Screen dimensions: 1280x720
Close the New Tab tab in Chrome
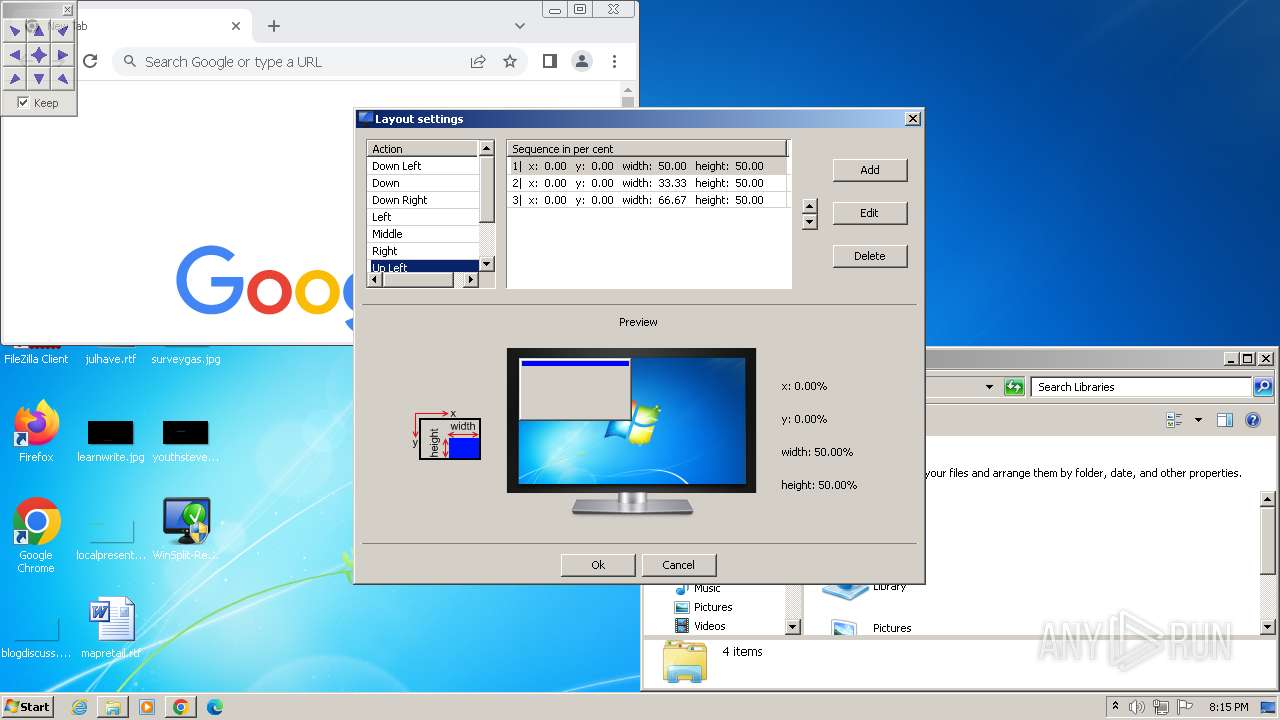coord(236,26)
